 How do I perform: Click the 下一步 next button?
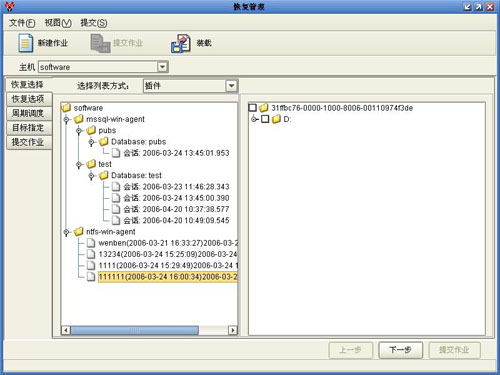point(400,350)
